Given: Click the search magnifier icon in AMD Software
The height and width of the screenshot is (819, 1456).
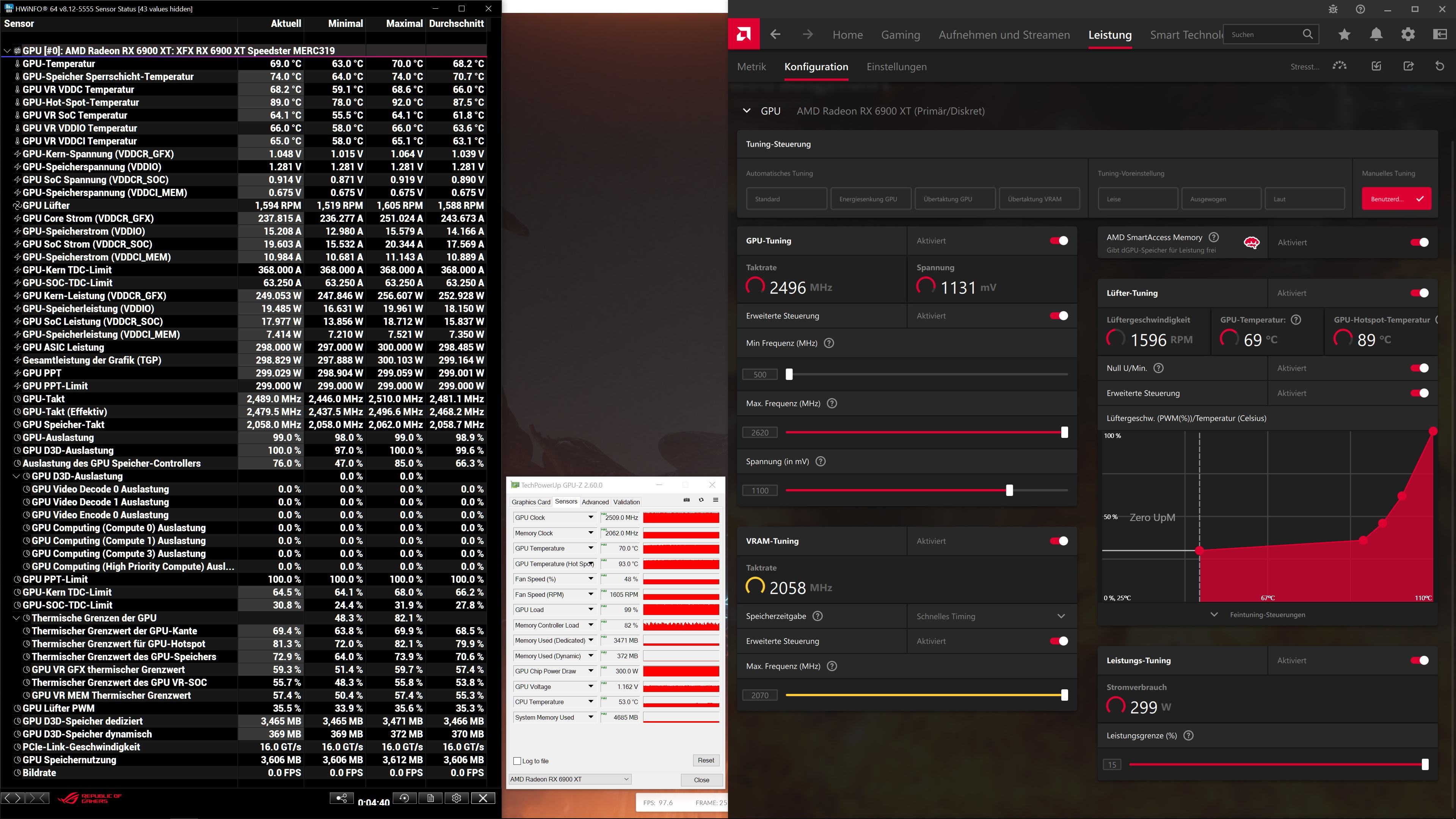Looking at the screenshot, I should pos(1307,35).
